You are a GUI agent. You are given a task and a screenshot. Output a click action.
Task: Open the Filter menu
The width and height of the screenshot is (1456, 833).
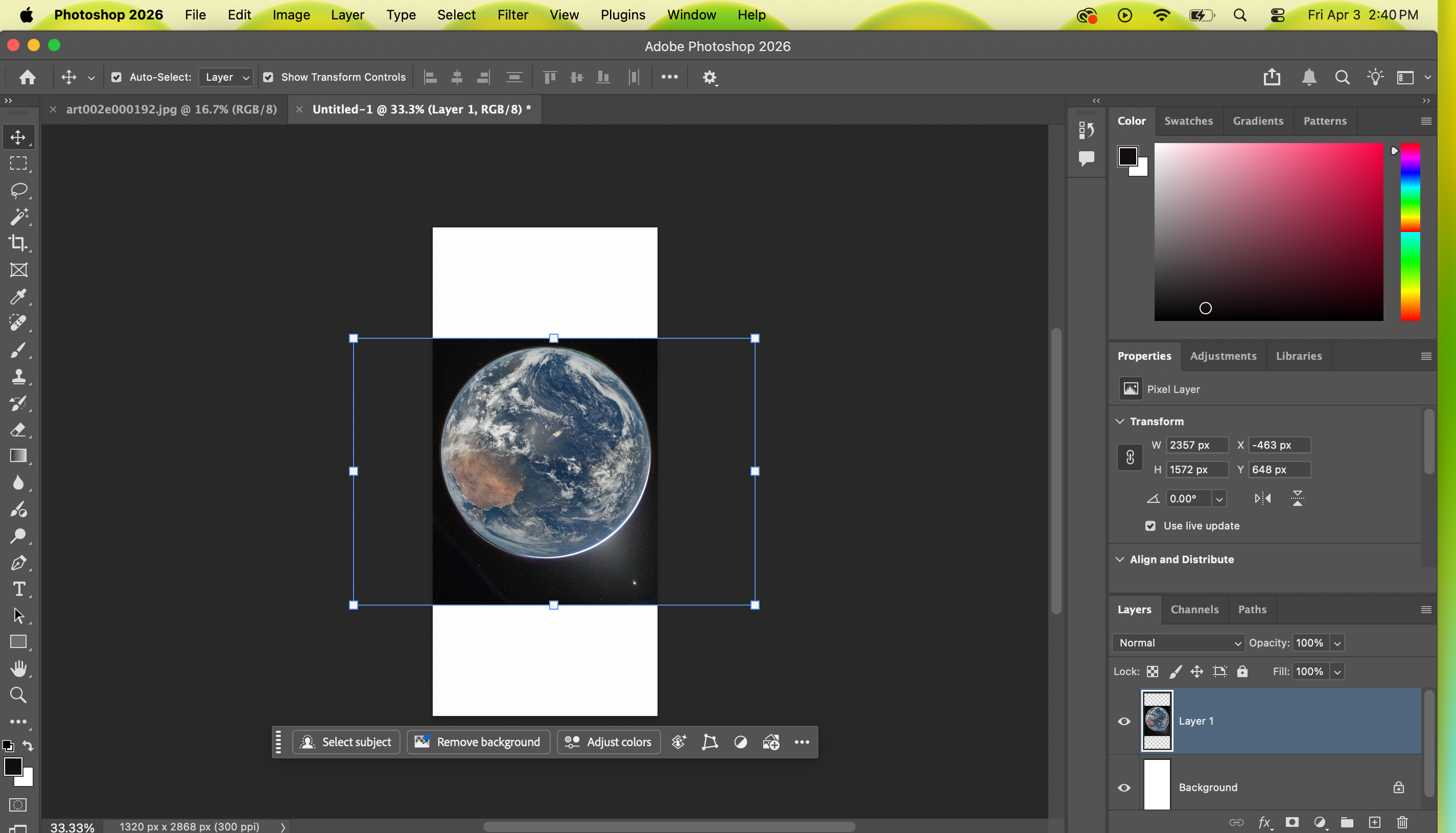click(x=512, y=15)
